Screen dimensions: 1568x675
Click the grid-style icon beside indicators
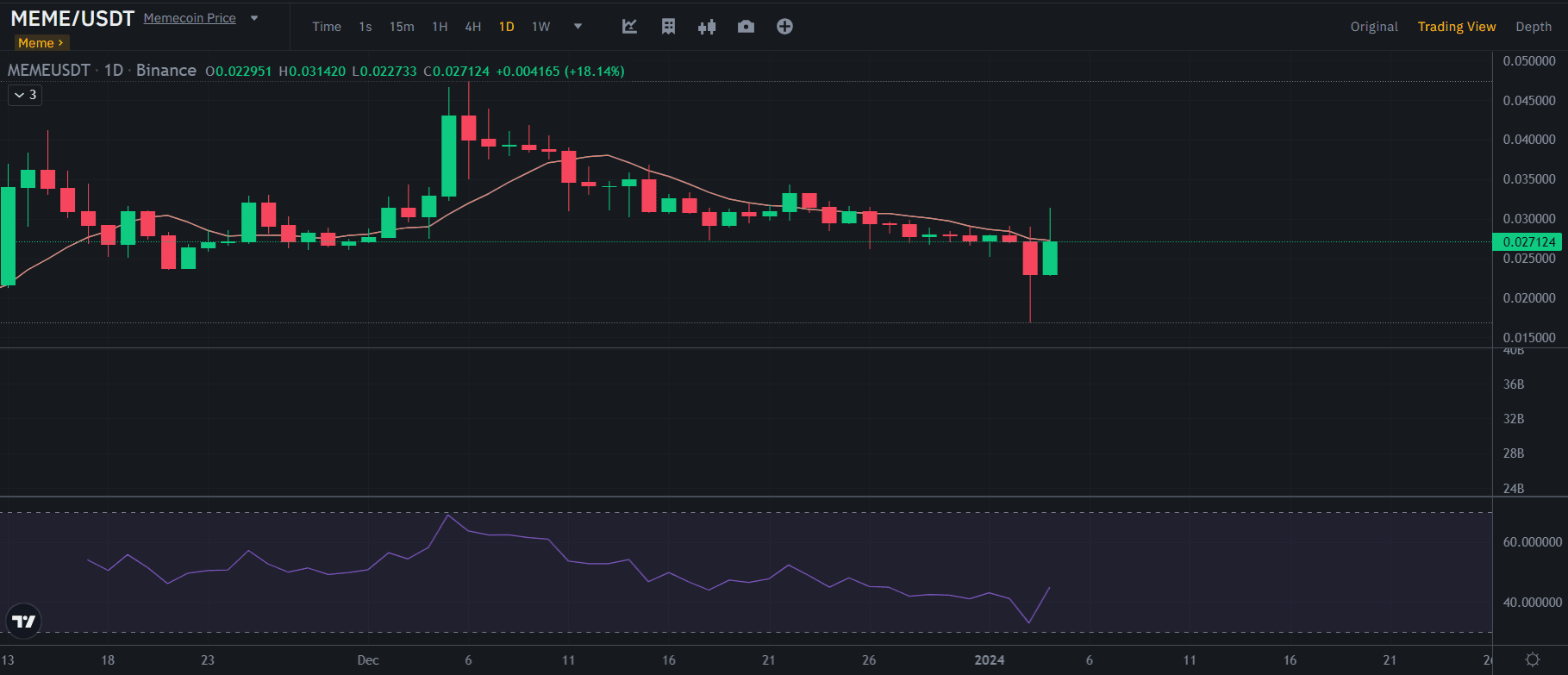click(668, 27)
